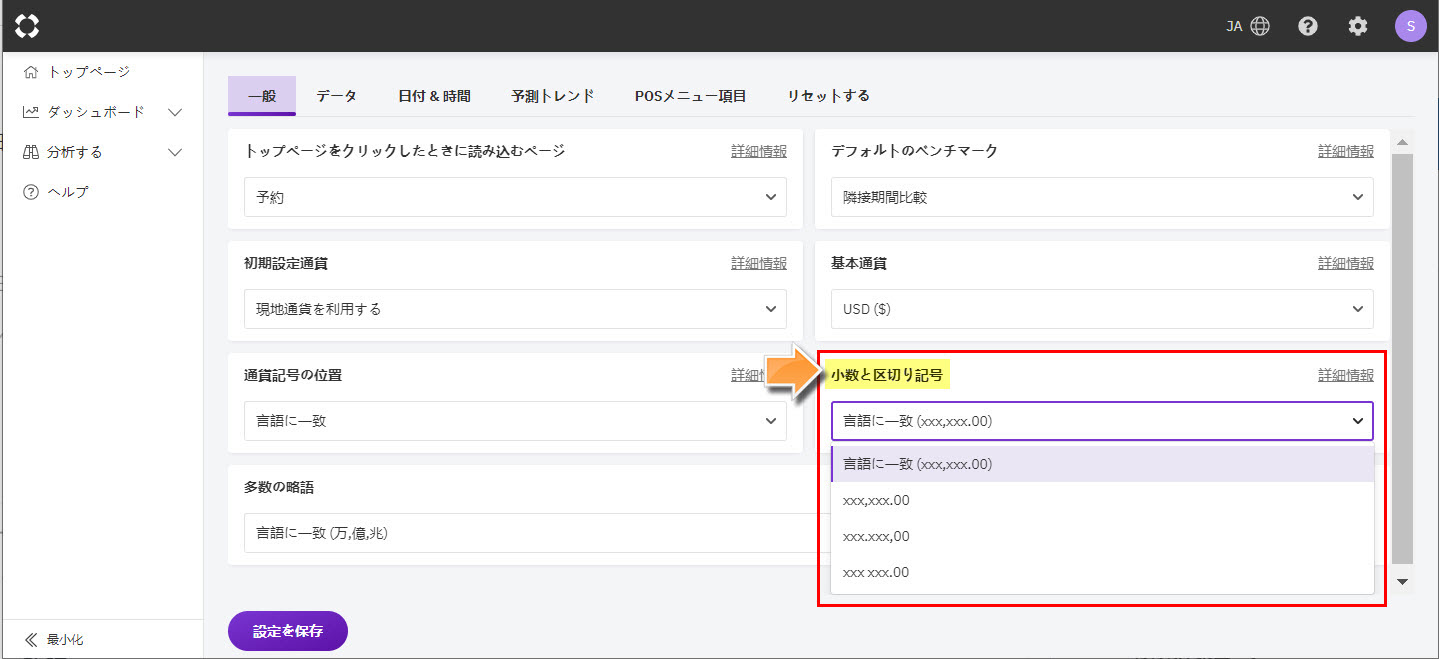Image resolution: width=1439 pixels, height=659 pixels.
Task: Click the 設定を保存 button
Action: 288,631
